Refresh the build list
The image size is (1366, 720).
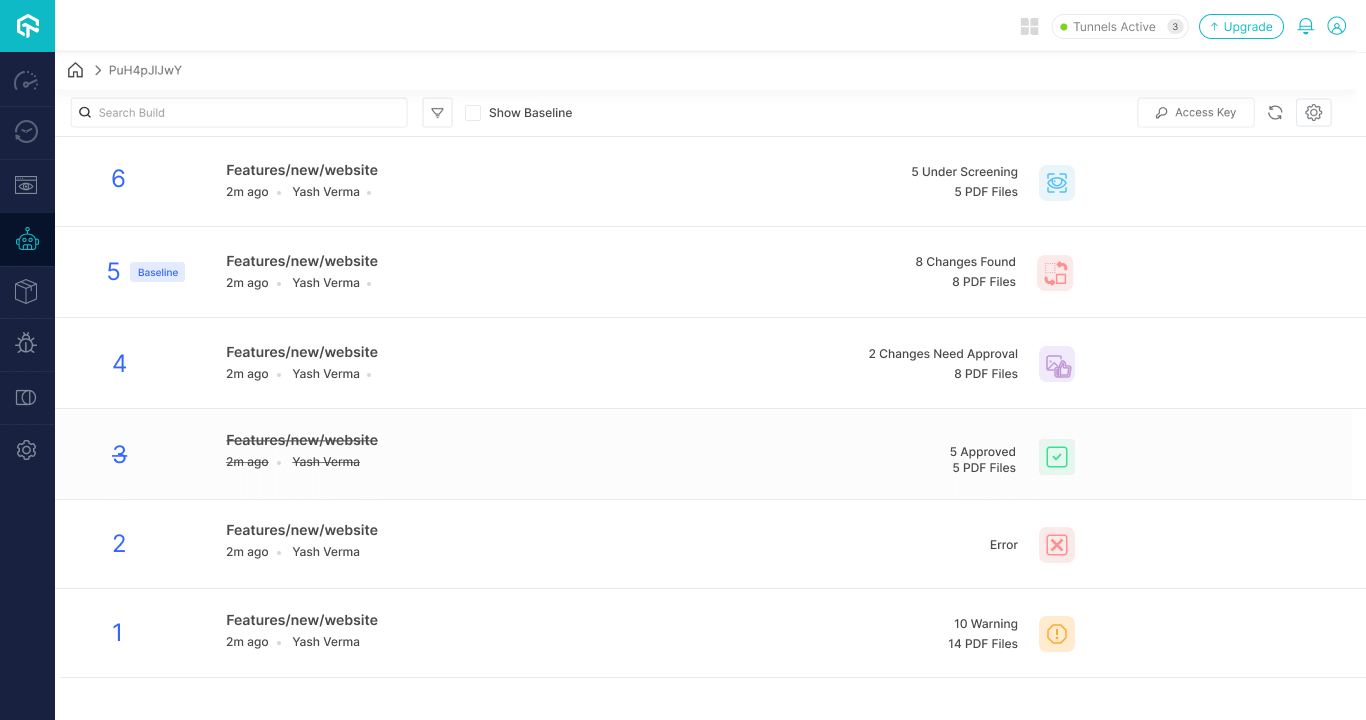pos(1275,112)
